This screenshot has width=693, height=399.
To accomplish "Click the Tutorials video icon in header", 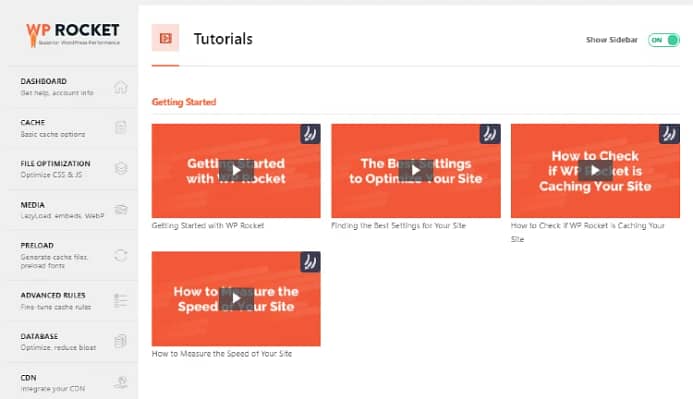I will click(x=165, y=38).
